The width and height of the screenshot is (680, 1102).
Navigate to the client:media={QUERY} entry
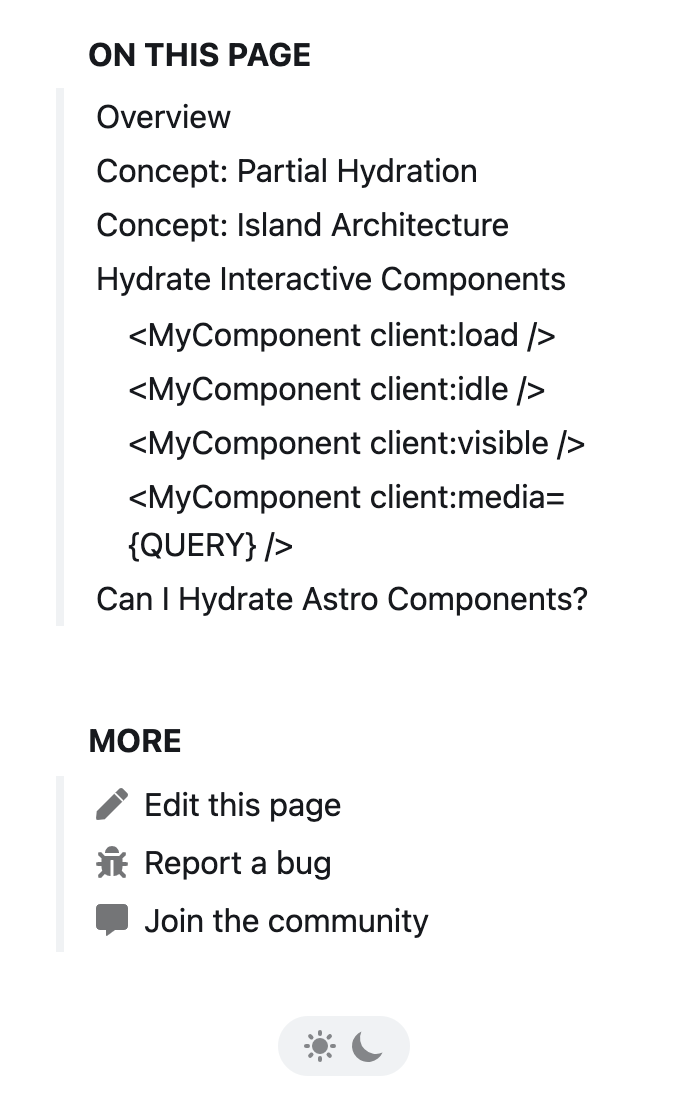[346, 497]
